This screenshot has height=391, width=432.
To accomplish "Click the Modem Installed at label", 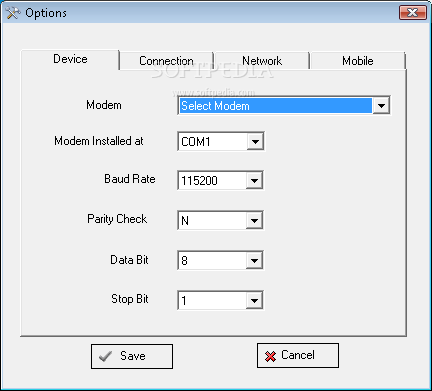I will (99, 141).
